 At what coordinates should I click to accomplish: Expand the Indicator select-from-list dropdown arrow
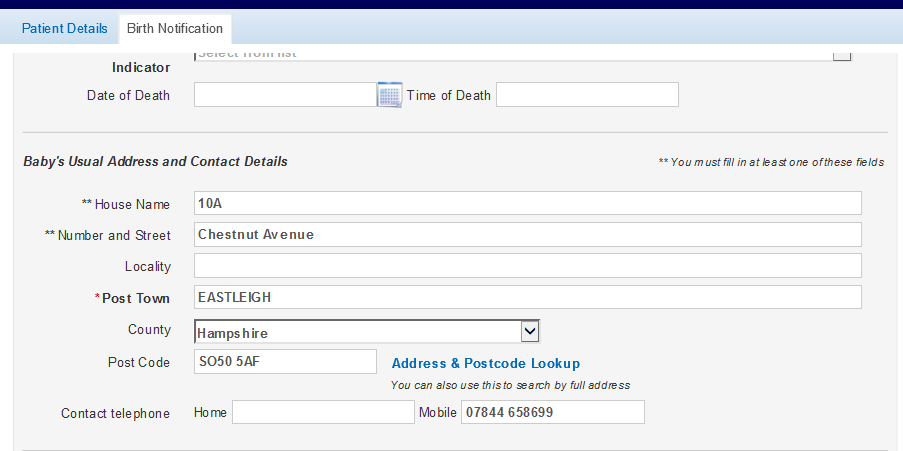pos(842,56)
